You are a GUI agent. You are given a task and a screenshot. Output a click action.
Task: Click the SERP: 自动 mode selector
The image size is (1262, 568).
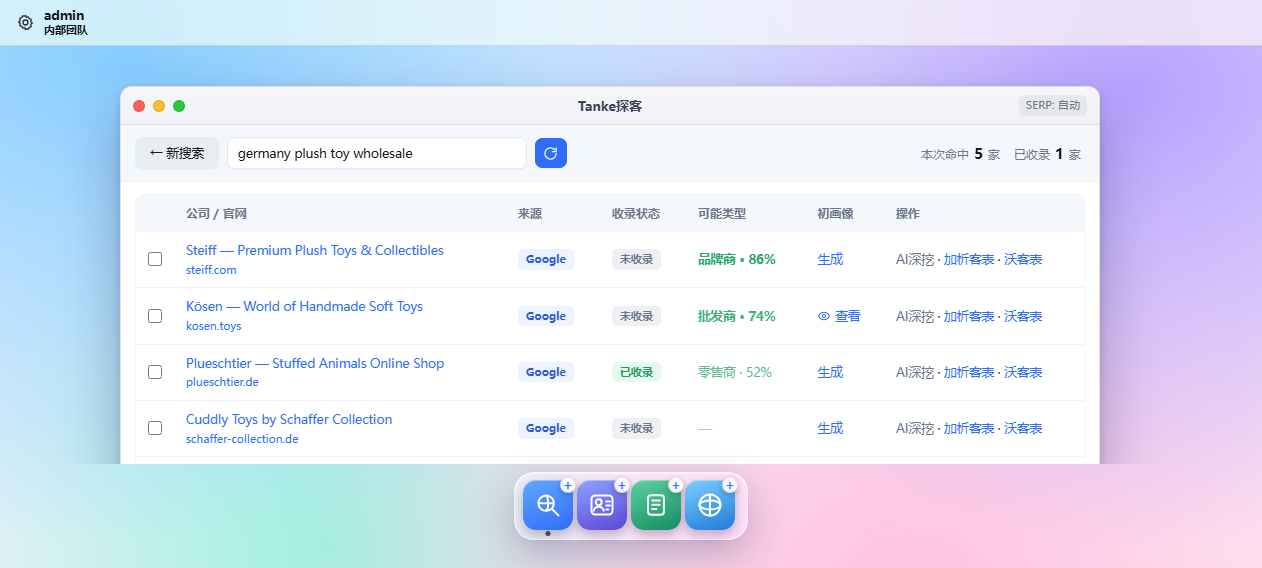[1053, 105]
